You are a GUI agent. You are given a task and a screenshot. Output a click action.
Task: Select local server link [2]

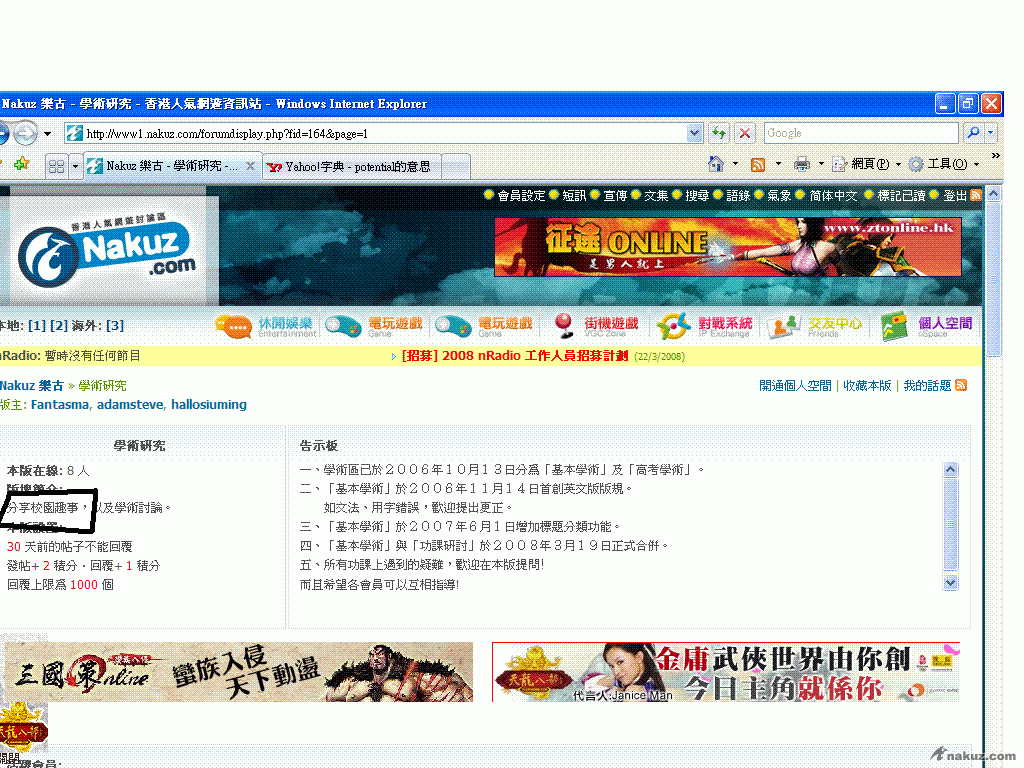click(x=59, y=325)
